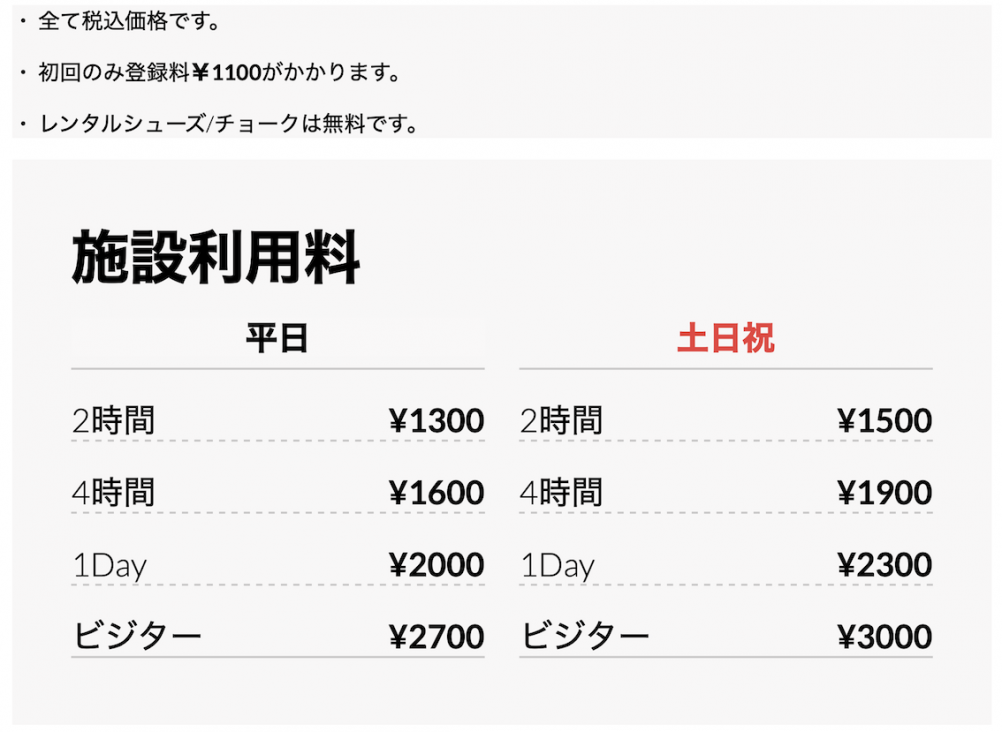The image size is (1002, 732).
Task: Click the レンタルシューズ/チョーク free note
Action: [228, 123]
